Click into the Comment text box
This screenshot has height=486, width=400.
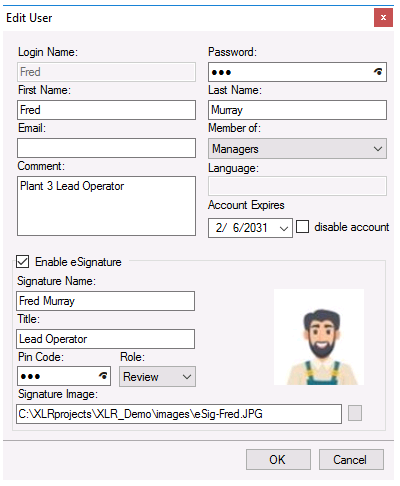coord(106,206)
